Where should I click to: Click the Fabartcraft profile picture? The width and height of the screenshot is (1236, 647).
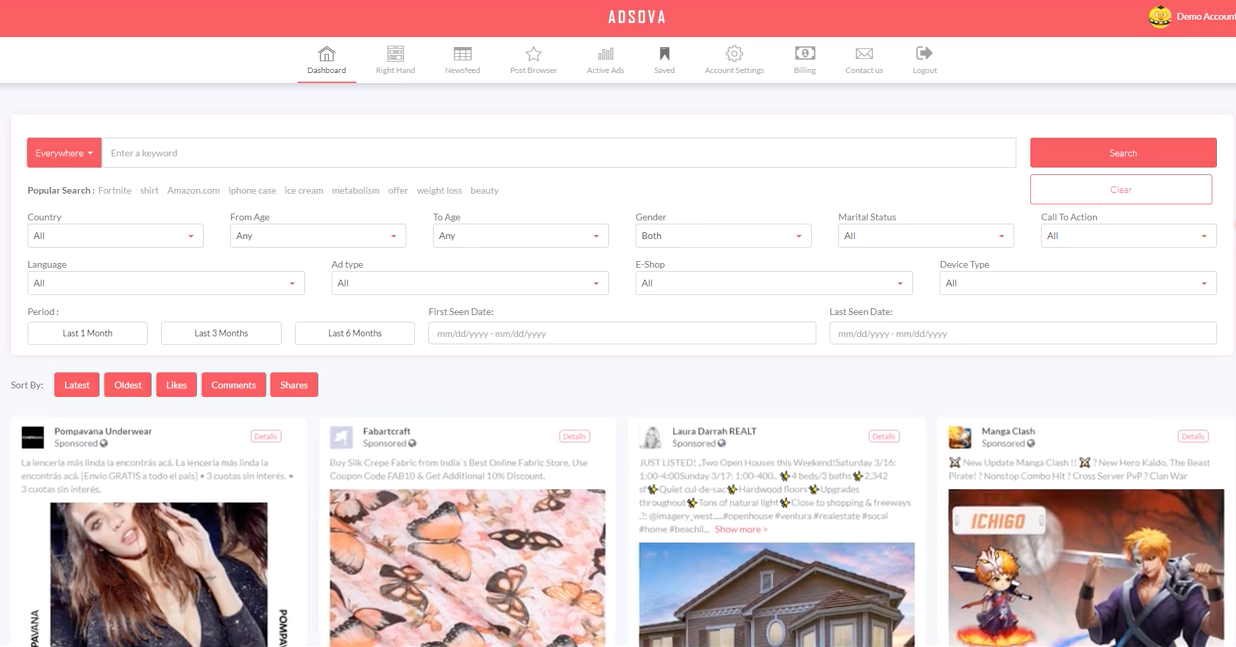point(341,437)
